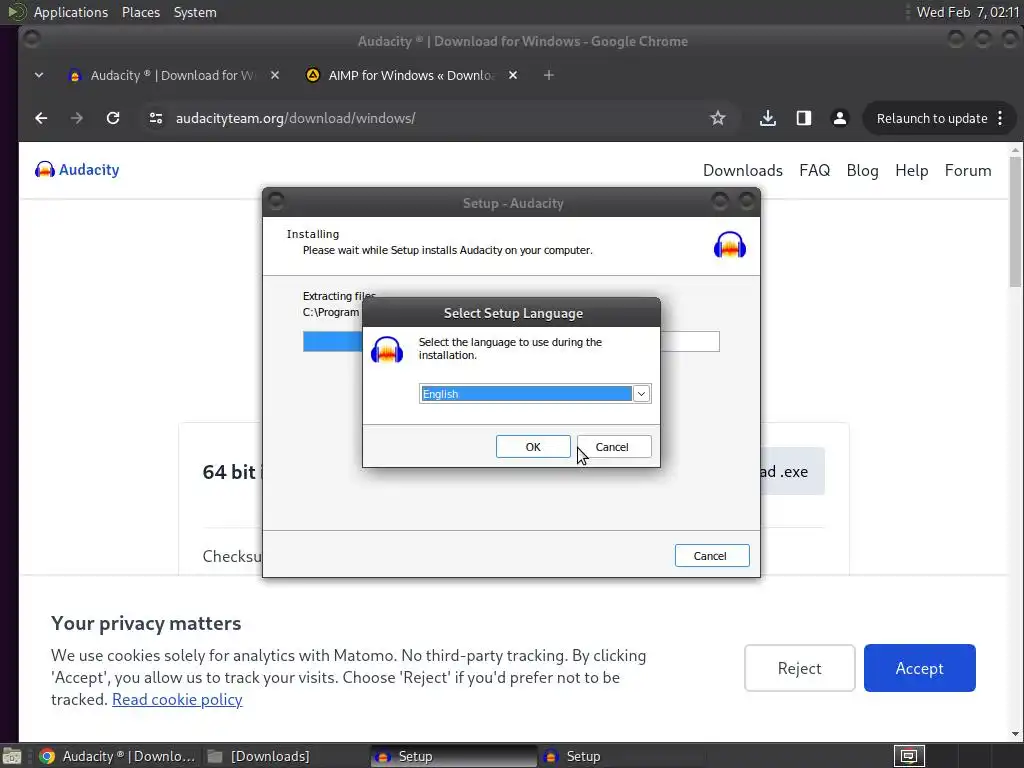Open the Applications menu
1024x768 pixels.
[x=71, y=12]
